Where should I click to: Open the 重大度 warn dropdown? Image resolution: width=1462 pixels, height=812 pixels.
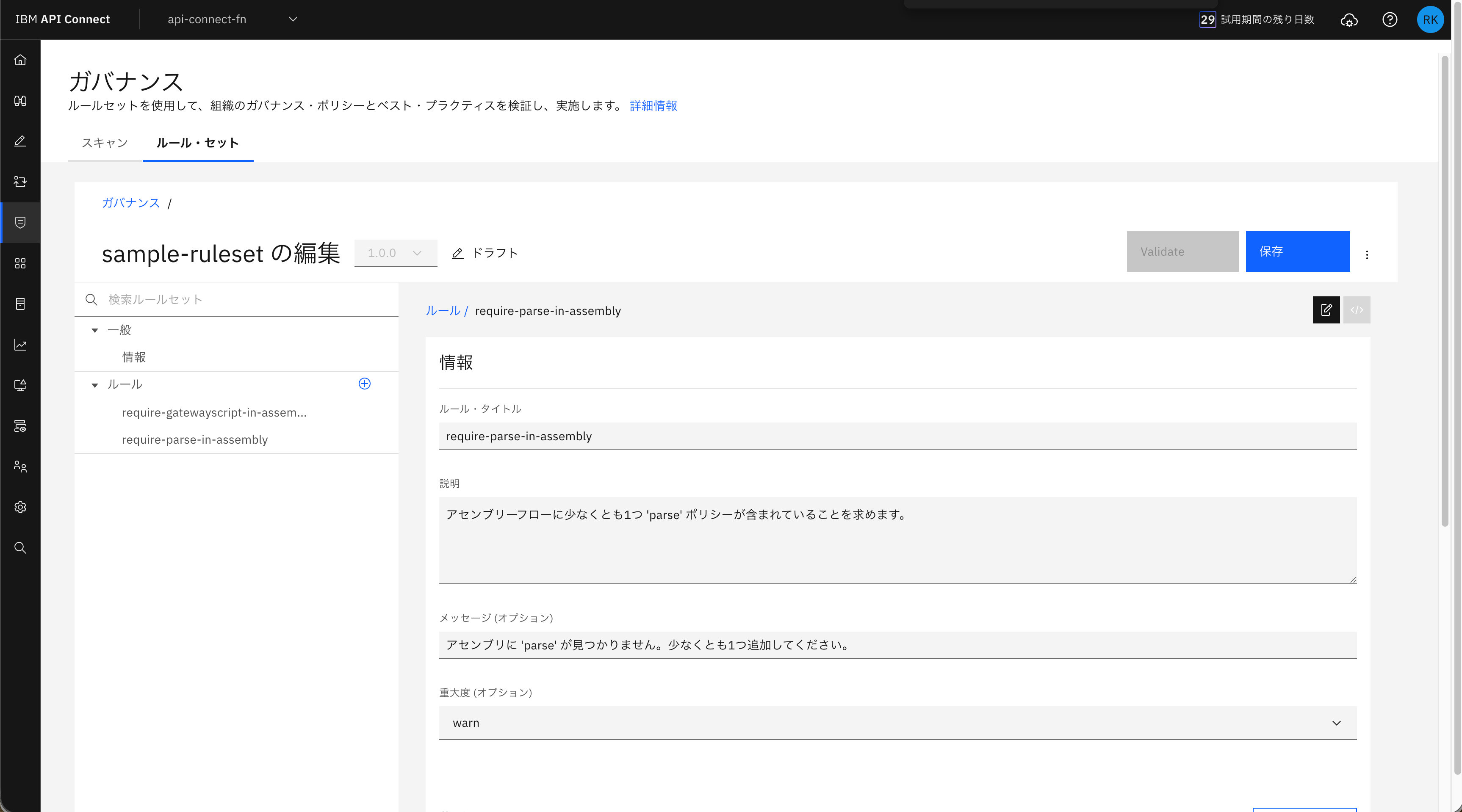click(x=897, y=723)
